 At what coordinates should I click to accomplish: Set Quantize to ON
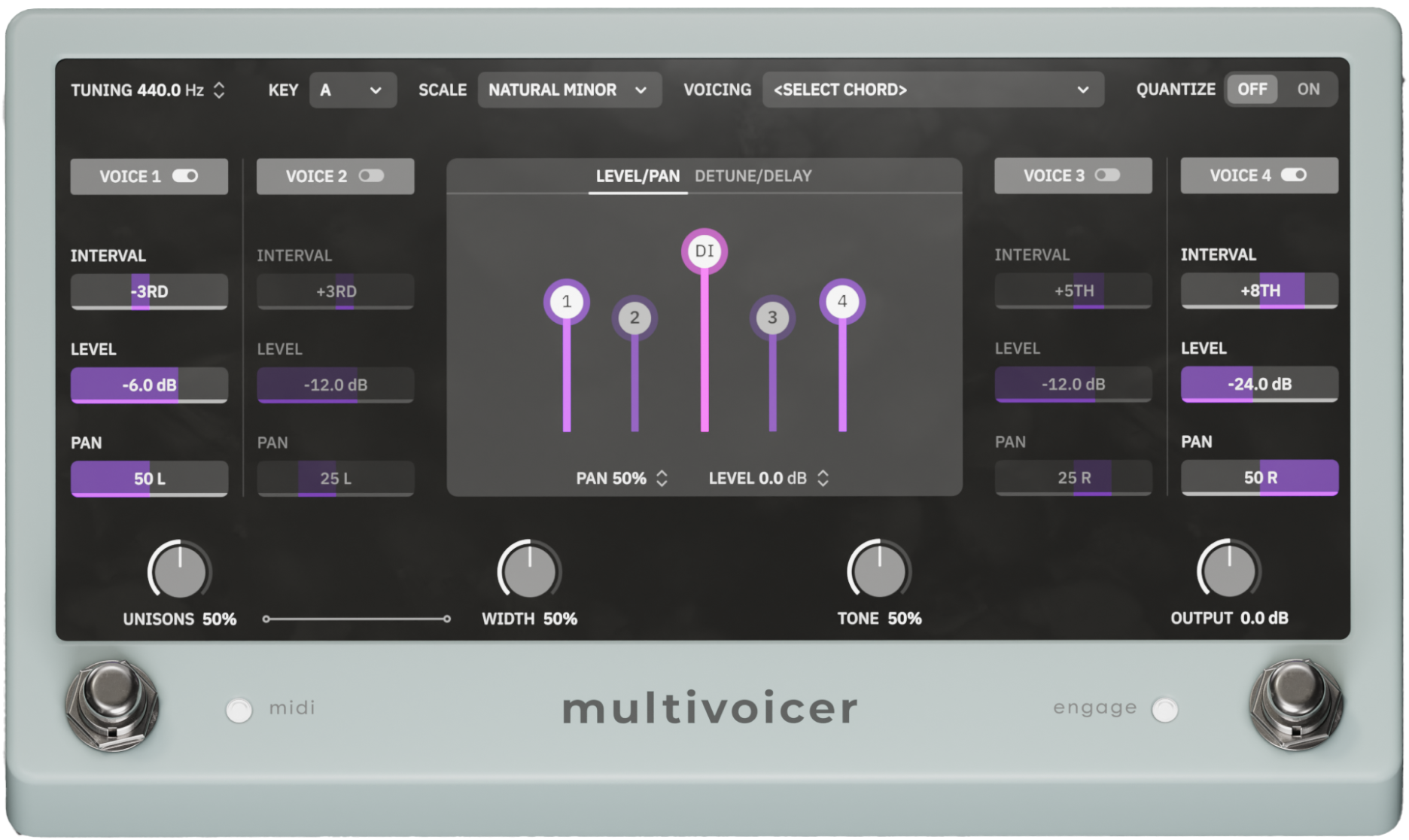coord(1308,90)
